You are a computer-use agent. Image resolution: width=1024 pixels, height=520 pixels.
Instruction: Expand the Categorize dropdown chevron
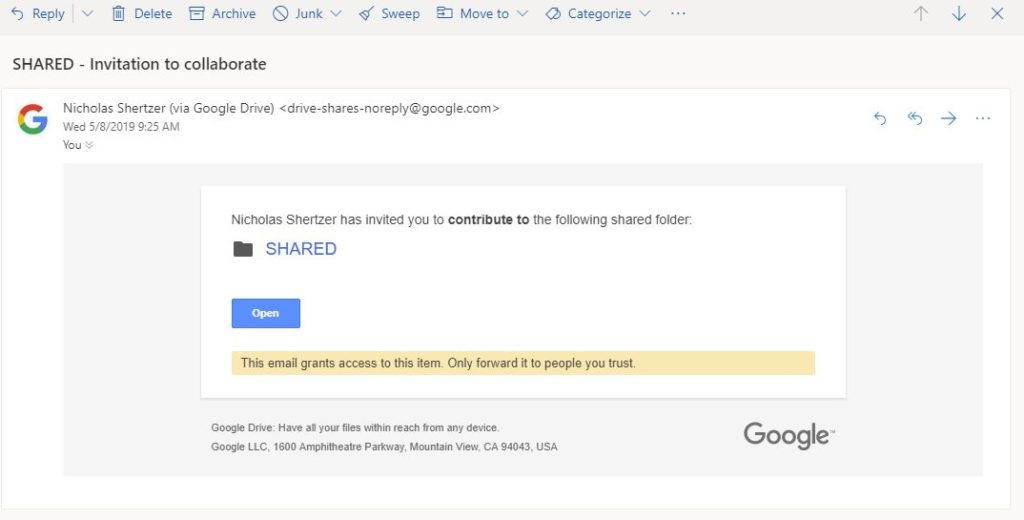[x=645, y=14]
